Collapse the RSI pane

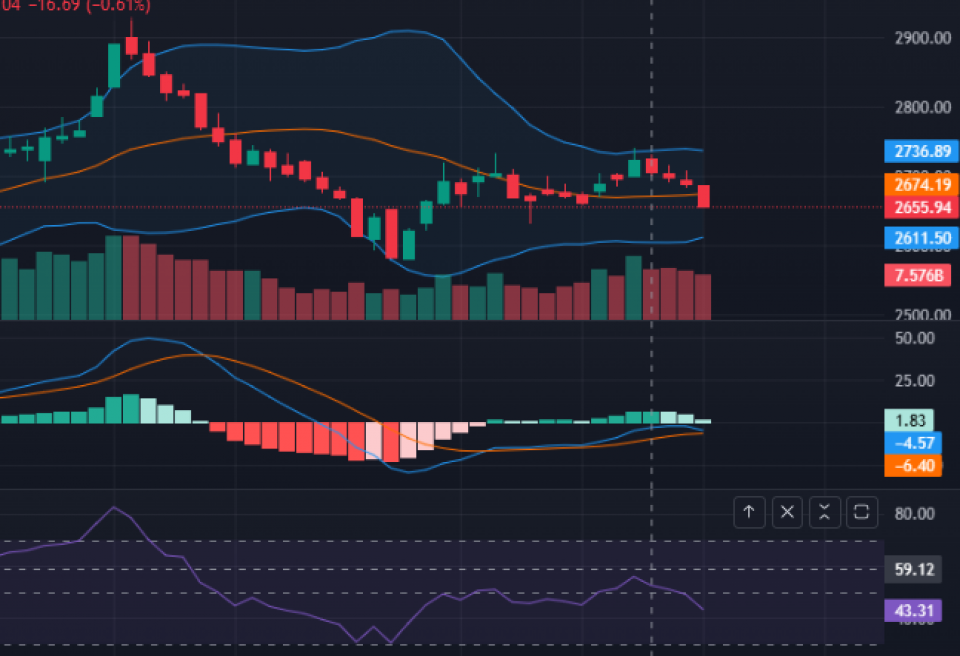coord(824,513)
